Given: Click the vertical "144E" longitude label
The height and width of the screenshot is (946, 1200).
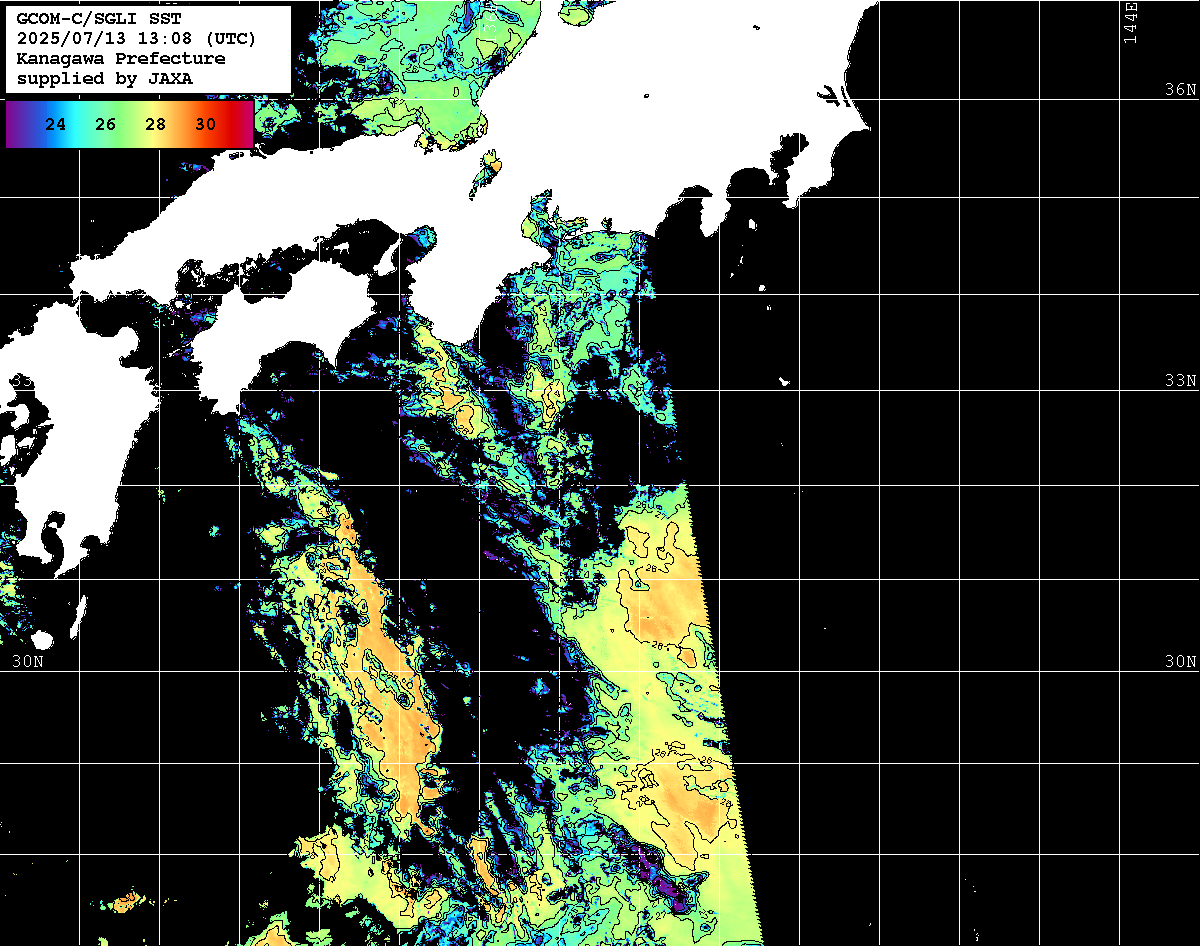Looking at the screenshot, I should tap(1130, 22).
